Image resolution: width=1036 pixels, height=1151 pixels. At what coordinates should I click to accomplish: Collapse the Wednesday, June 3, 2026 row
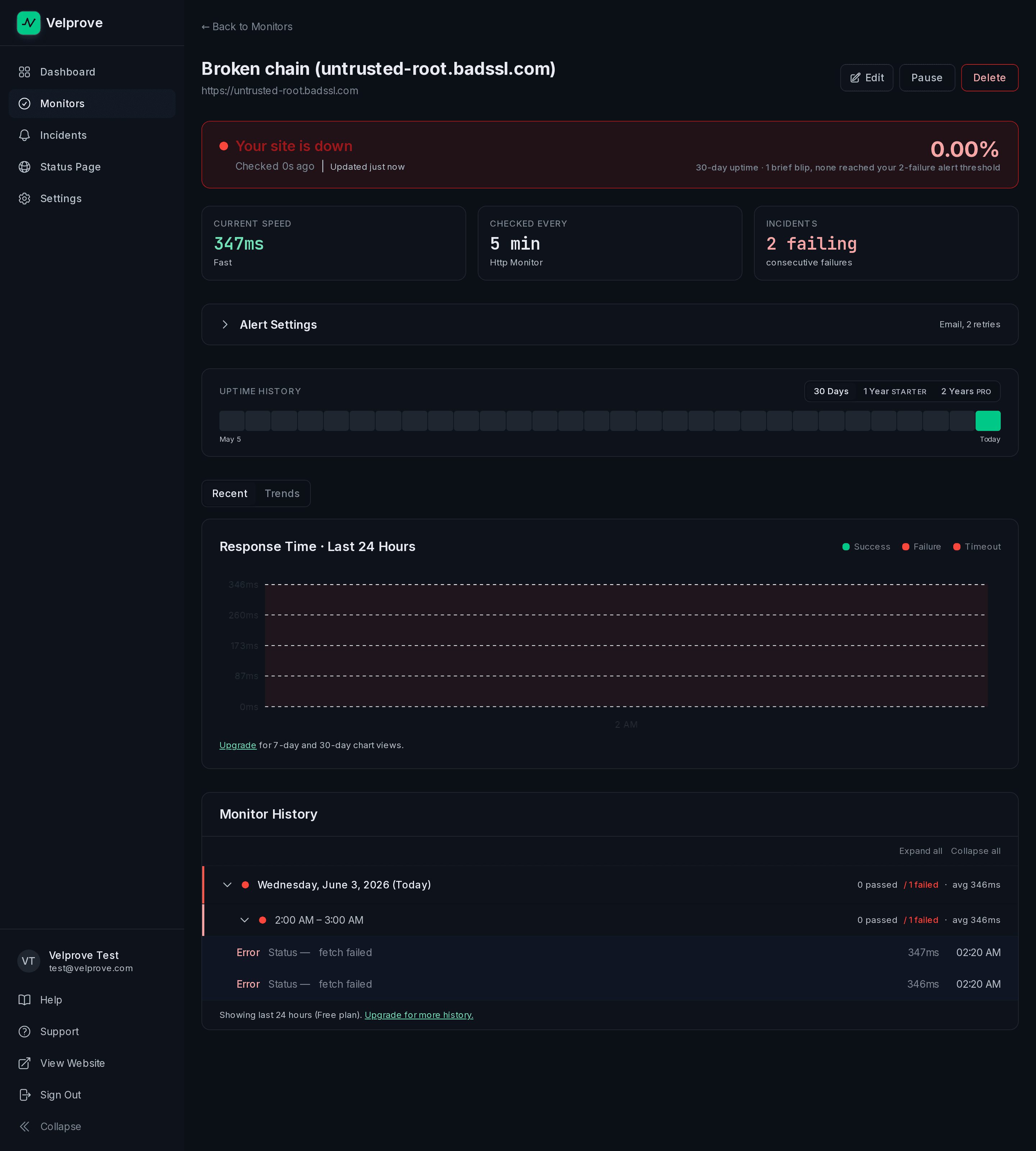point(227,884)
